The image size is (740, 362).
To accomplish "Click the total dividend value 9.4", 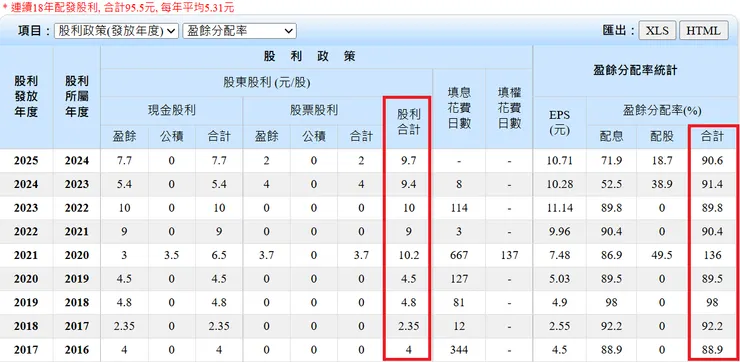I will click(409, 185).
